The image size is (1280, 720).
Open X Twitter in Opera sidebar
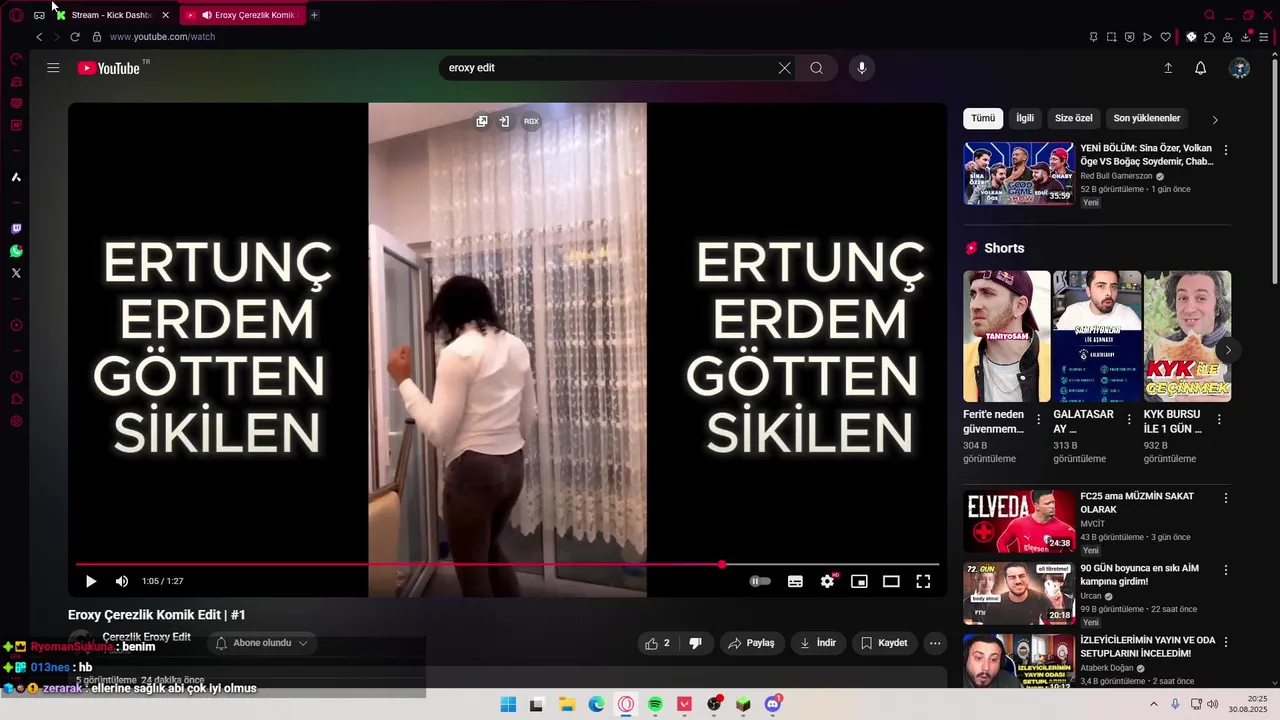pyautogui.click(x=16, y=273)
